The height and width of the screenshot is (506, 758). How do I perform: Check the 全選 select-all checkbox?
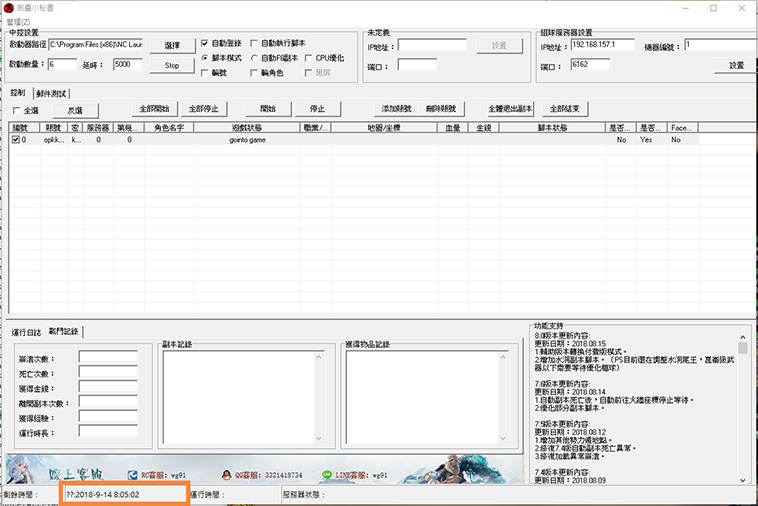(x=16, y=110)
